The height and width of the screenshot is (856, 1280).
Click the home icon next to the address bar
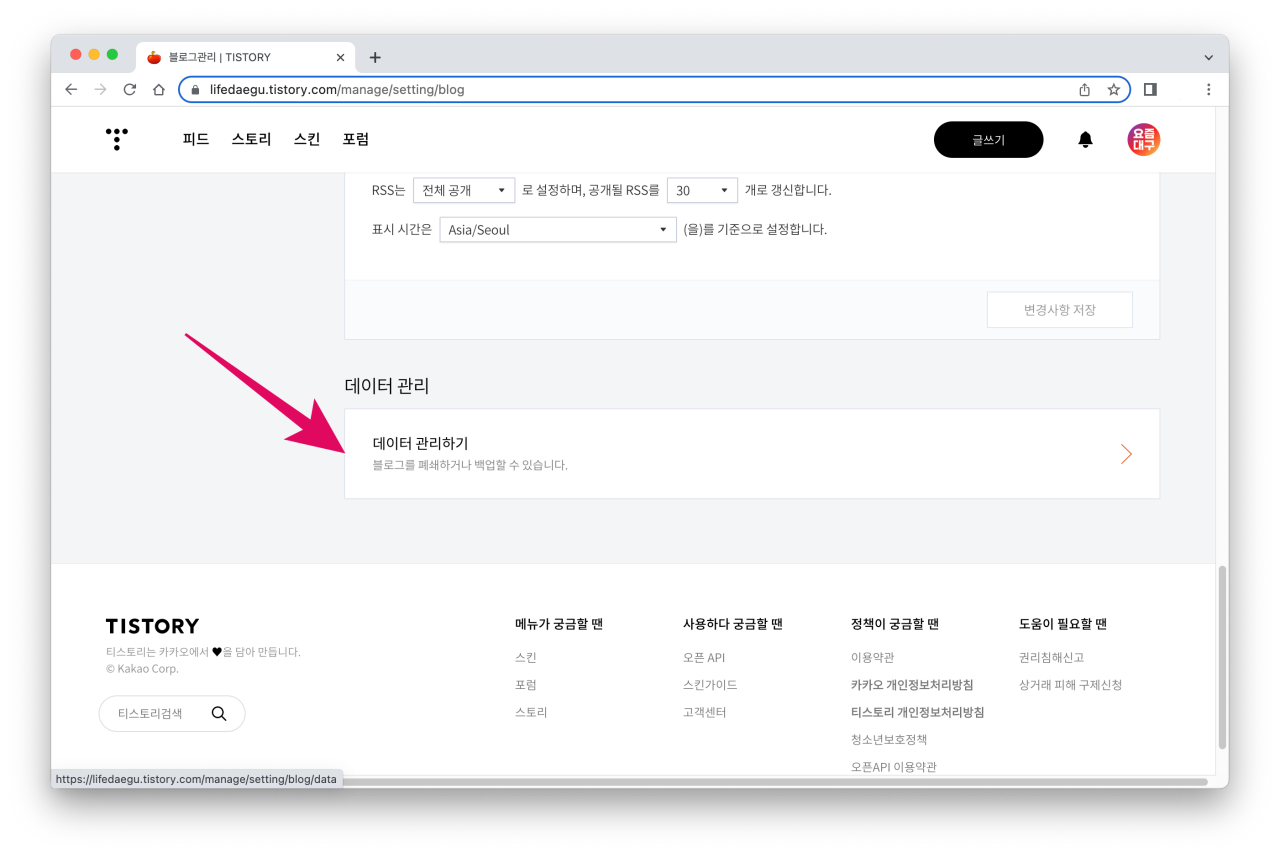pyautogui.click(x=159, y=89)
